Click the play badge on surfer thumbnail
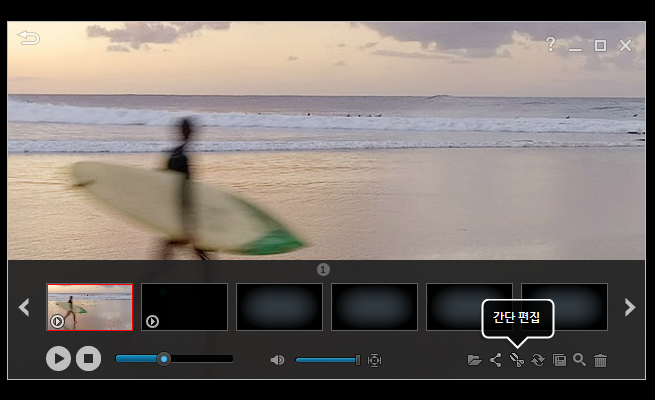655x400 pixels. (57, 322)
